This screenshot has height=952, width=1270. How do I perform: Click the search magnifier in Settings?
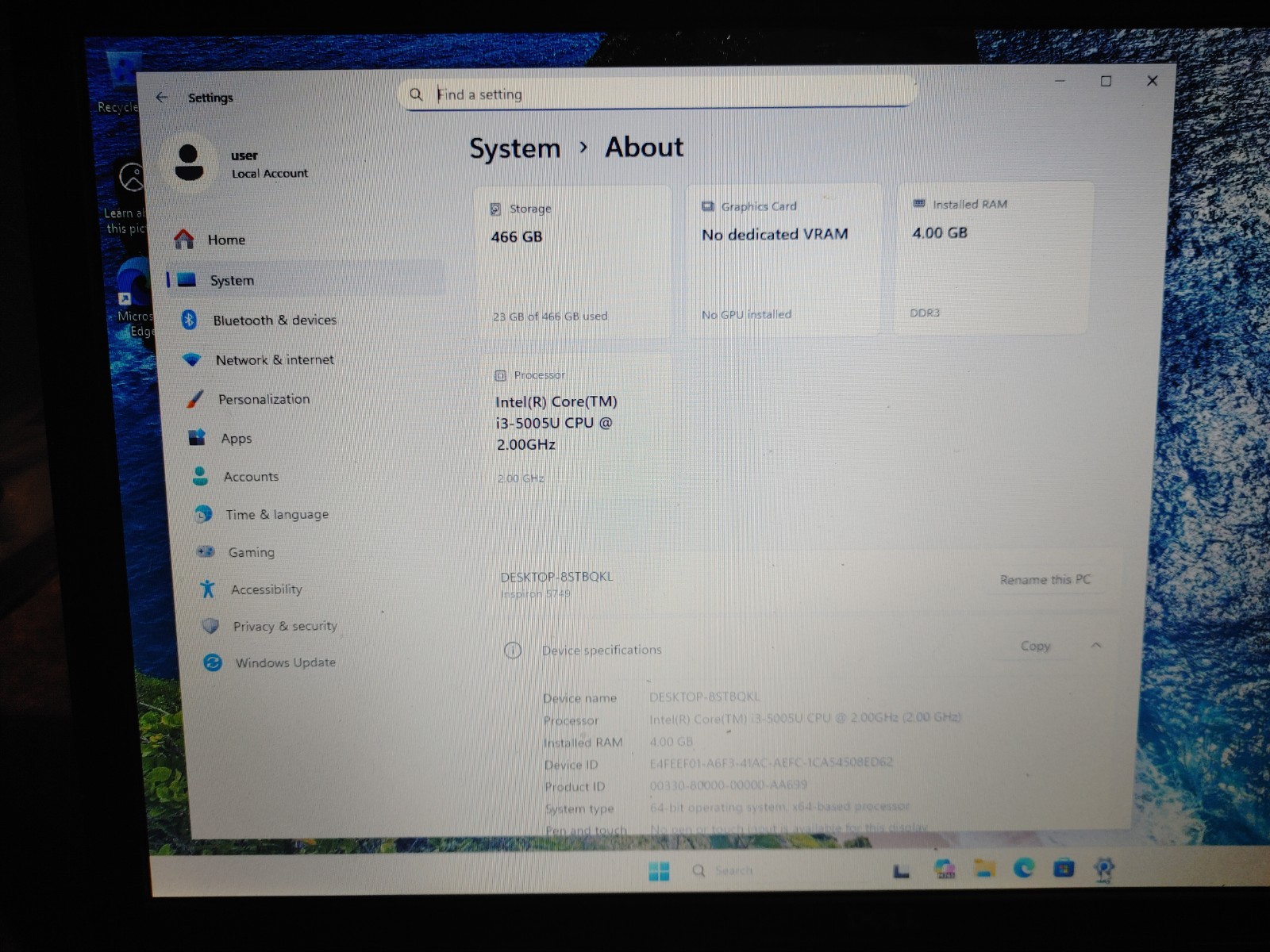(x=416, y=94)
